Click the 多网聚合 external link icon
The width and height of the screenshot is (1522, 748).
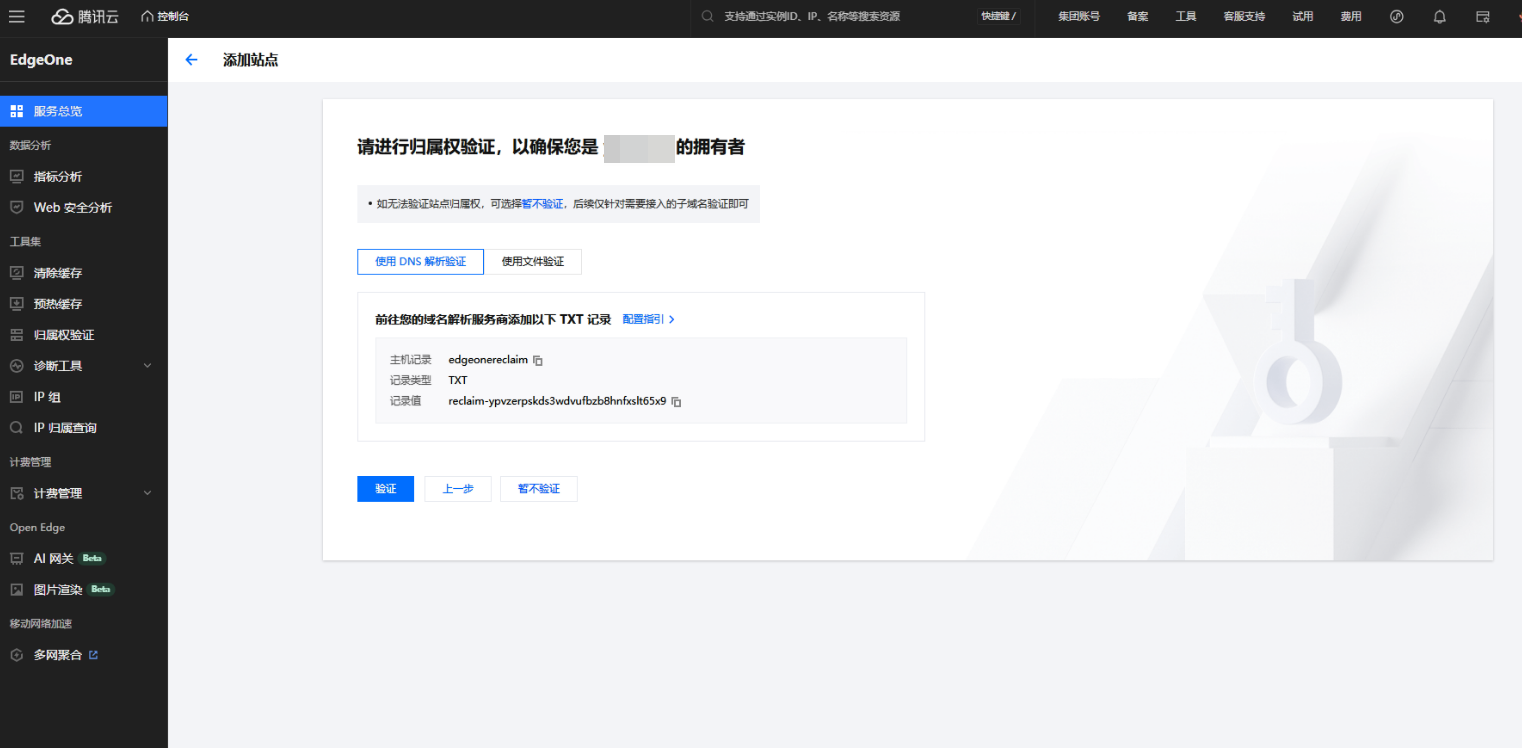94,655
